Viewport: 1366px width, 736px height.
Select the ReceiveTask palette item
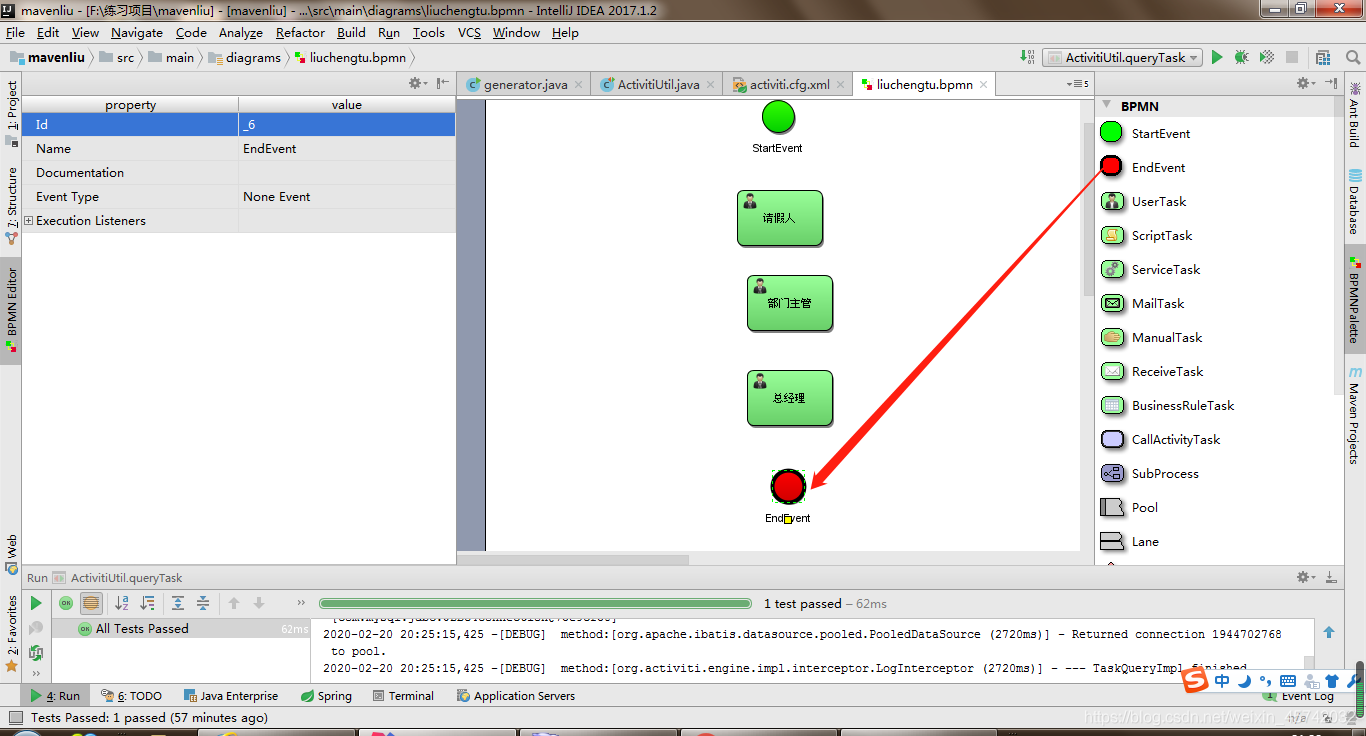click(x=1151, y=371)
